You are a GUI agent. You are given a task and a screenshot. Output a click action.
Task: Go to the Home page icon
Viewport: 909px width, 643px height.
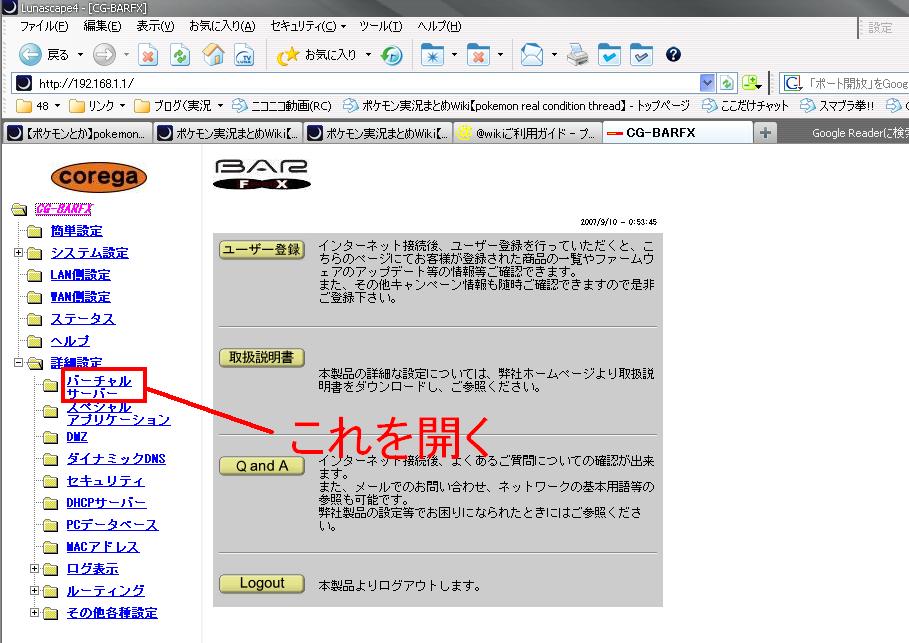[213, 55]
